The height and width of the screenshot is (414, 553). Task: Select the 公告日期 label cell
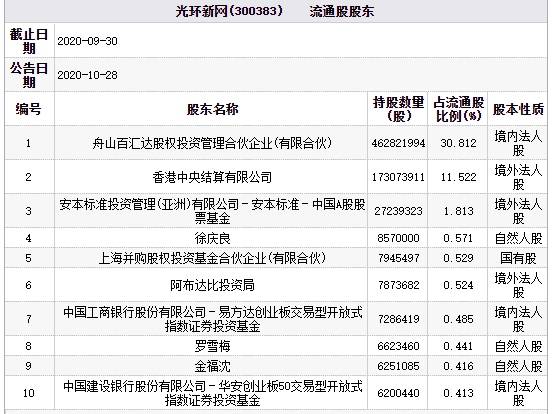point(29,75)
